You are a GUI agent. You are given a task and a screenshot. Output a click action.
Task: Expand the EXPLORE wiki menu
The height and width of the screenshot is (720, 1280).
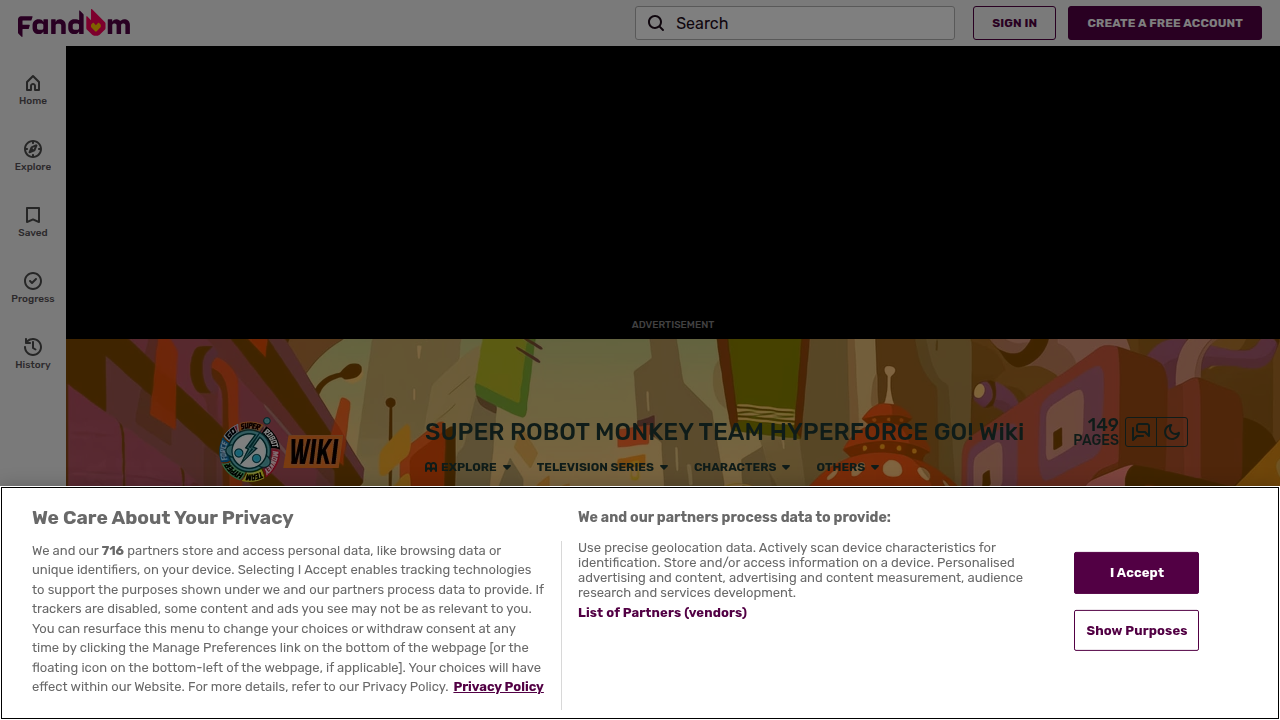(468, 467)
